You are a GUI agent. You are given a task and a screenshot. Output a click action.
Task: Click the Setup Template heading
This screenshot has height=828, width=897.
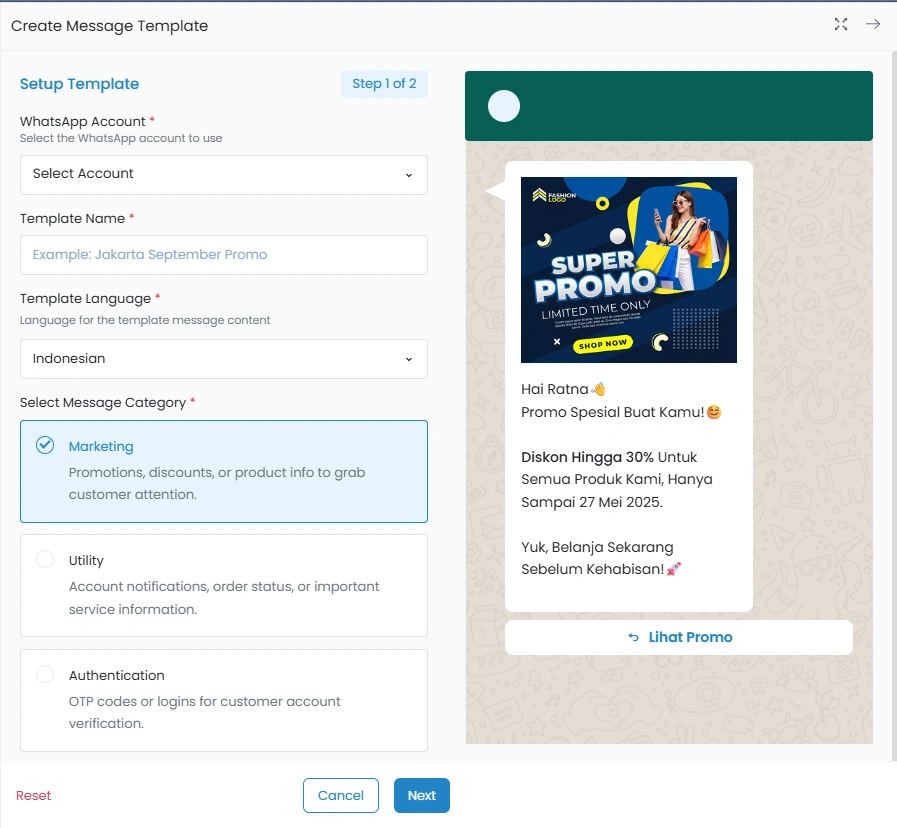79,84
